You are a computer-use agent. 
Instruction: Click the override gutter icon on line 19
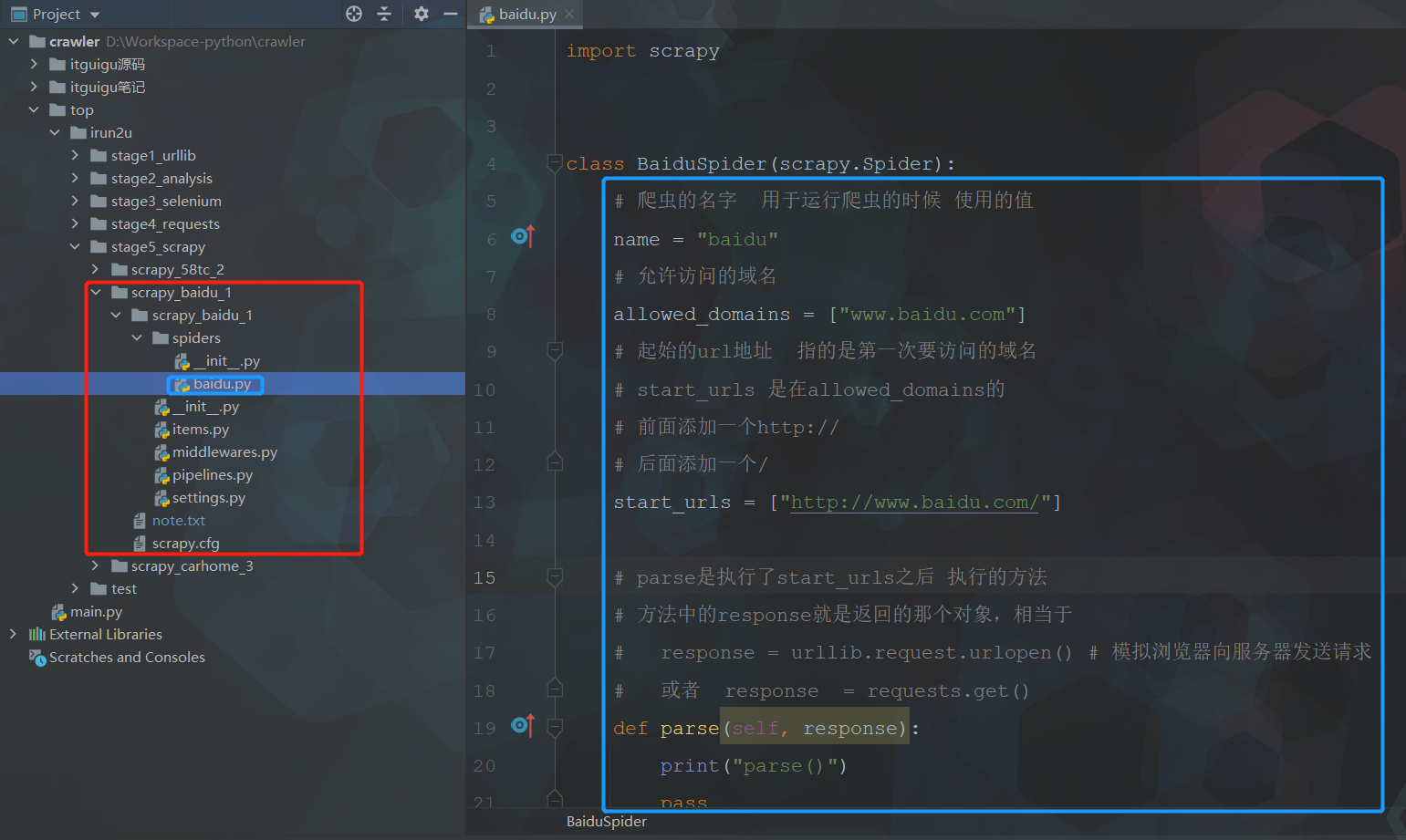coord(522,725)
